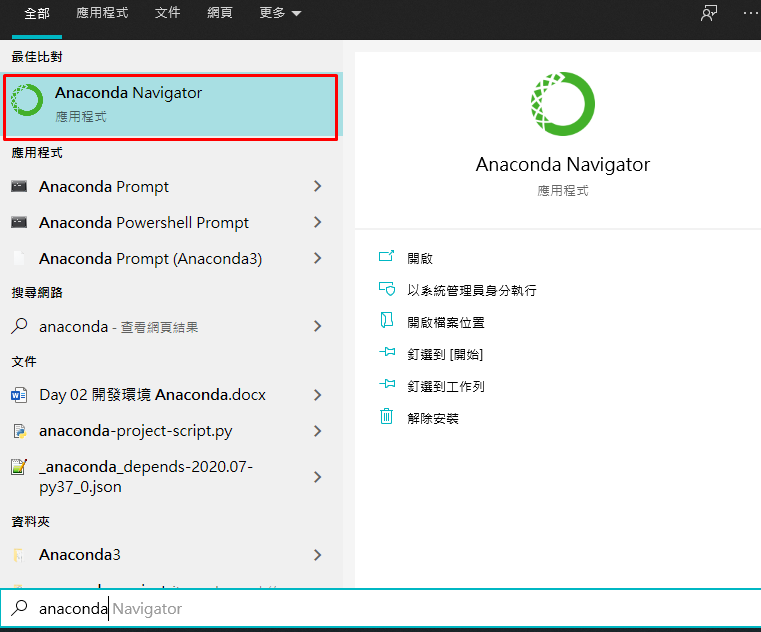Click the Anaconda Powershell Prompt terminal icon
This screenshot has width=761, height=632.
tap(19, 222)
